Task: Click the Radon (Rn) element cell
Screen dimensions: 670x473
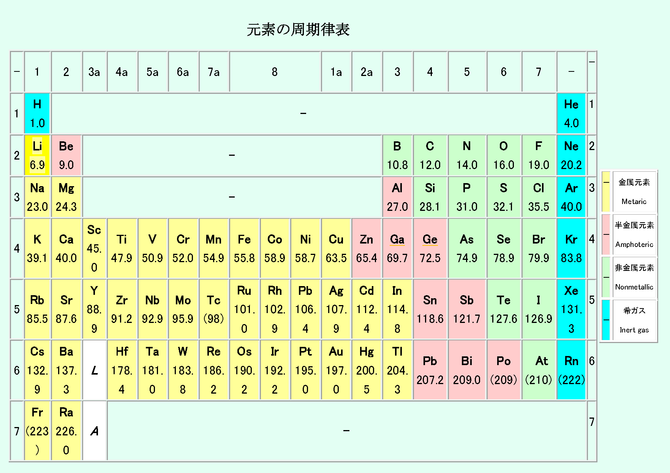Action: pyautogui.click(x=571, y=370)
